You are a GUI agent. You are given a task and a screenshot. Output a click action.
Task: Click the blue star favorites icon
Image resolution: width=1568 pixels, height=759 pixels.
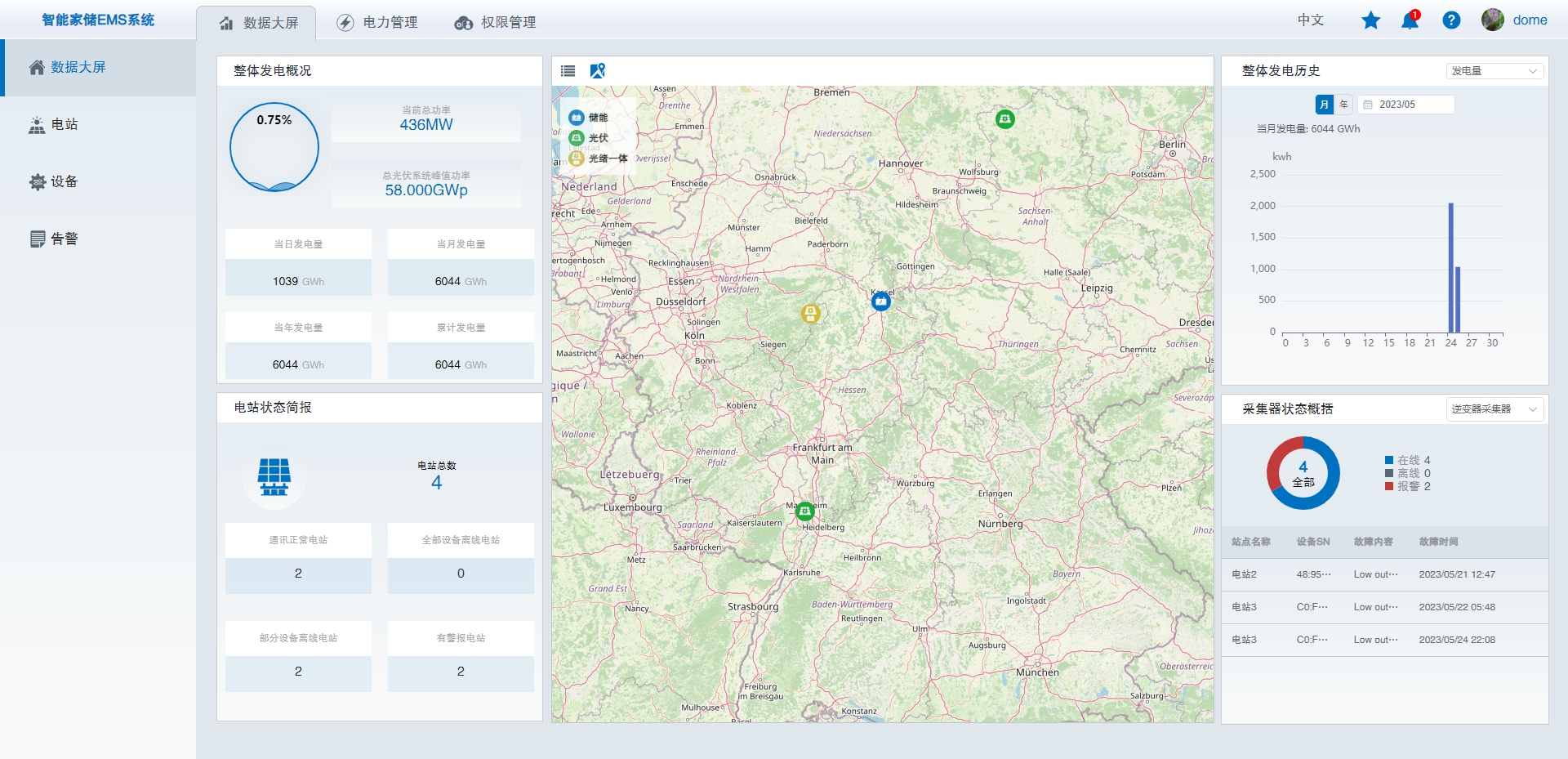[x=1370, y=20]
